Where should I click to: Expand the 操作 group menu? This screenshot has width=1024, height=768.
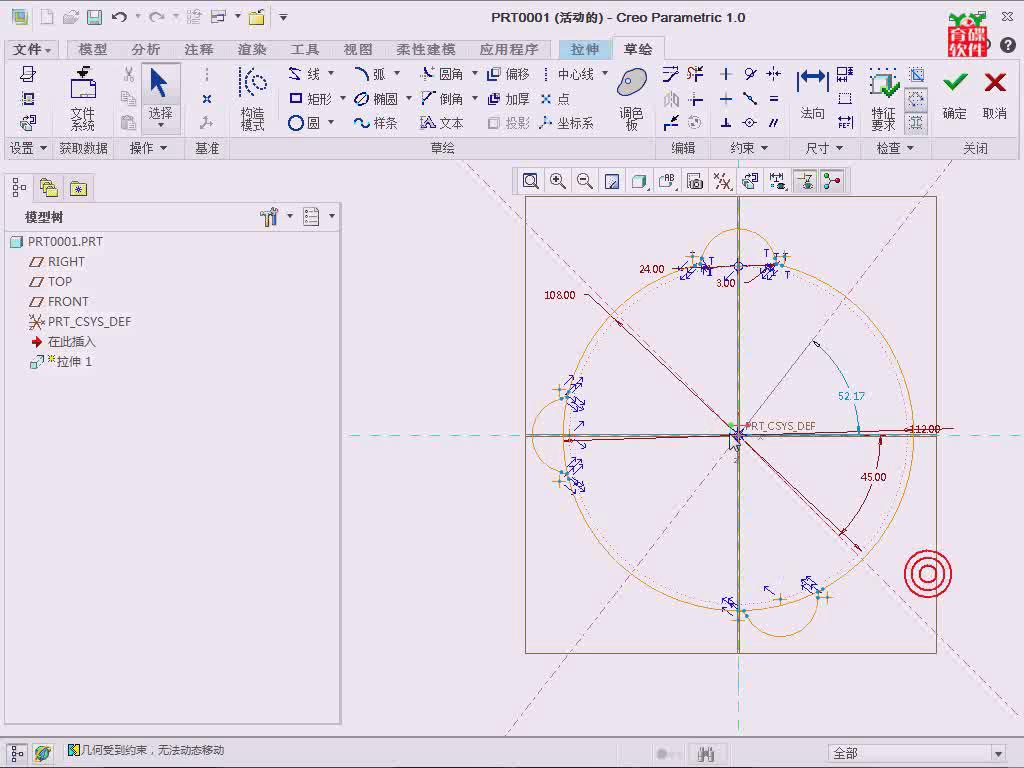click(x=148, y=148)
